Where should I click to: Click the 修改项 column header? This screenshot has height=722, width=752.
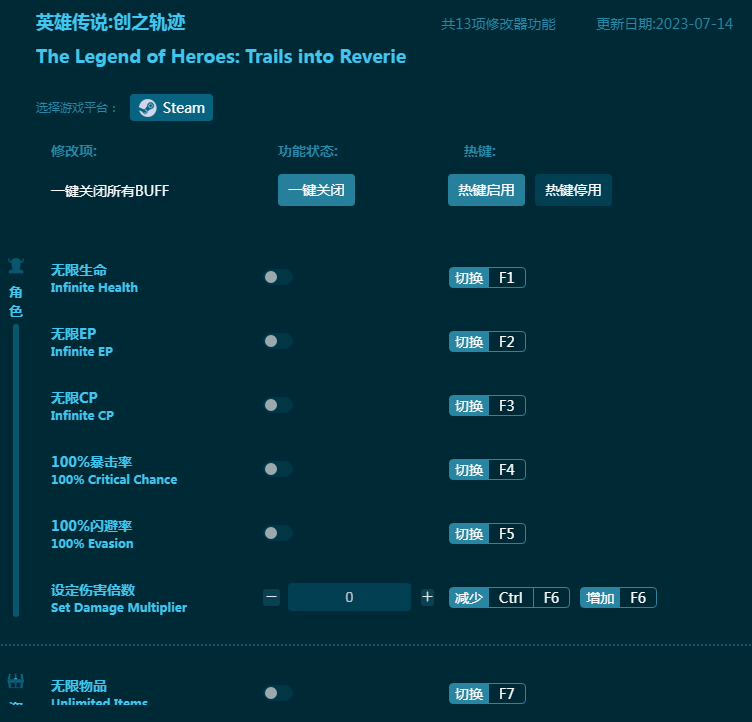[74, 152]
